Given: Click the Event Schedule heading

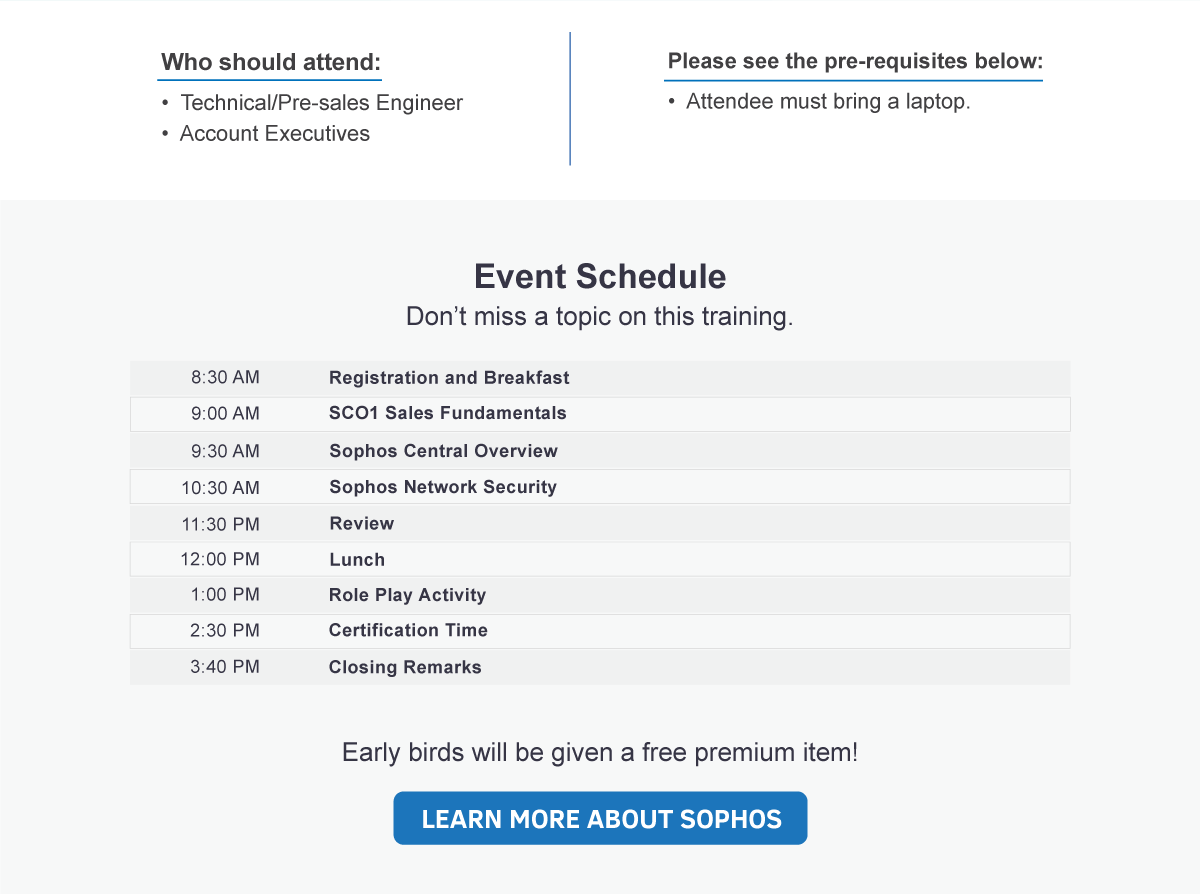Looking at the screenshot, I should (600, 276).
